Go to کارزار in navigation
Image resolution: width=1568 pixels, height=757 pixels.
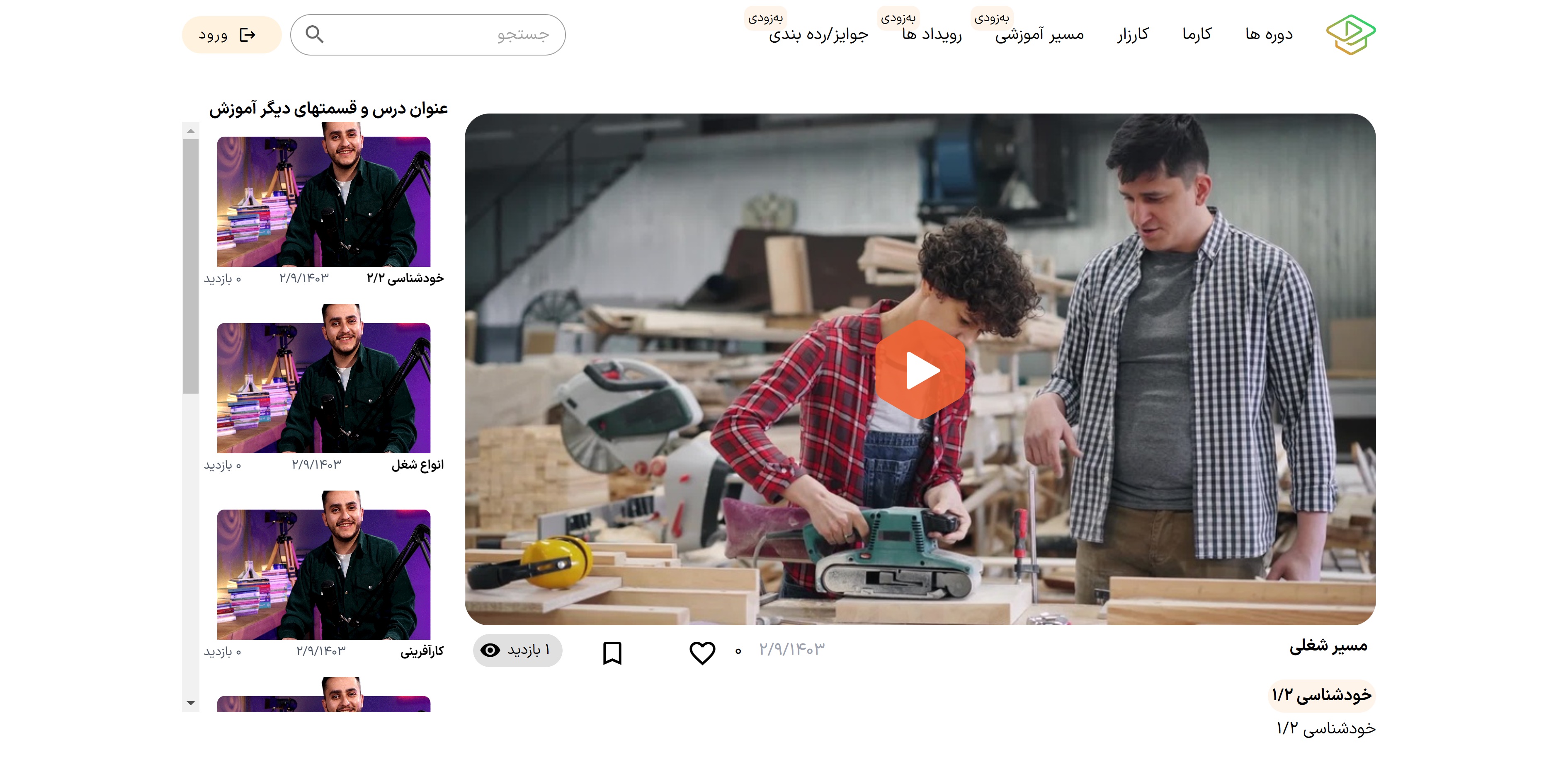1133,34
